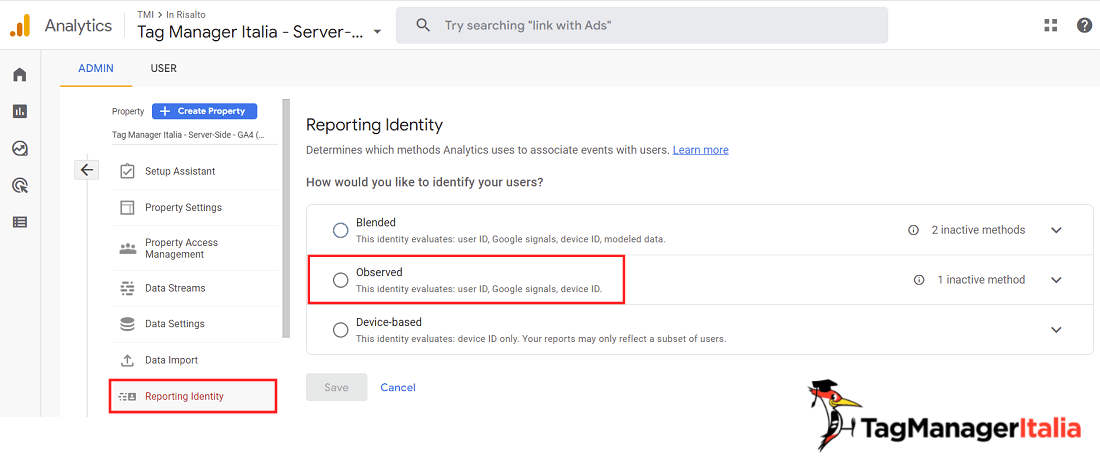Click the Google Analytics logo
The image size is (1100, 470).
(20, 26)
